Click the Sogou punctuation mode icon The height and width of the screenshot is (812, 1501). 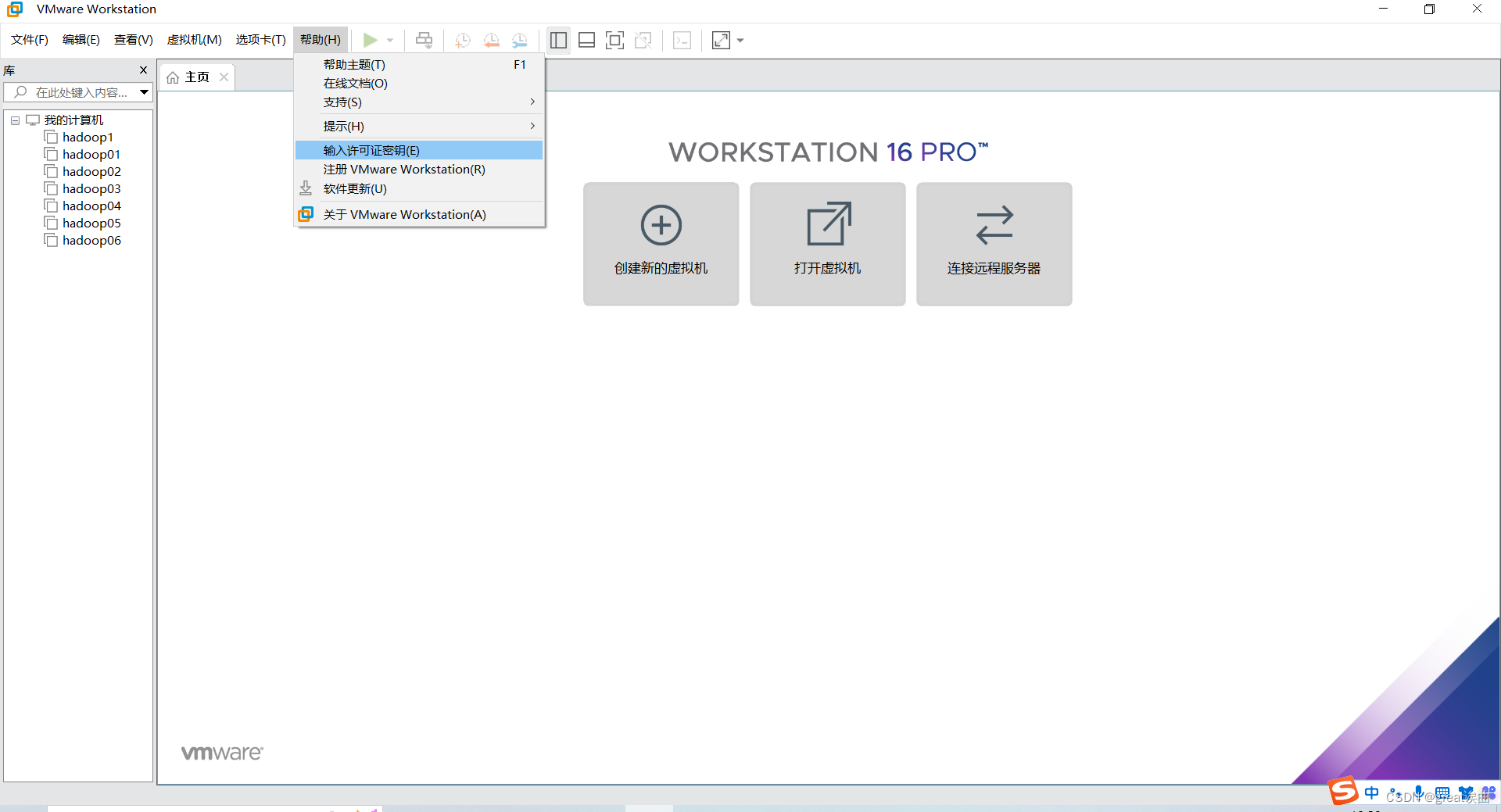(1395, 793)
